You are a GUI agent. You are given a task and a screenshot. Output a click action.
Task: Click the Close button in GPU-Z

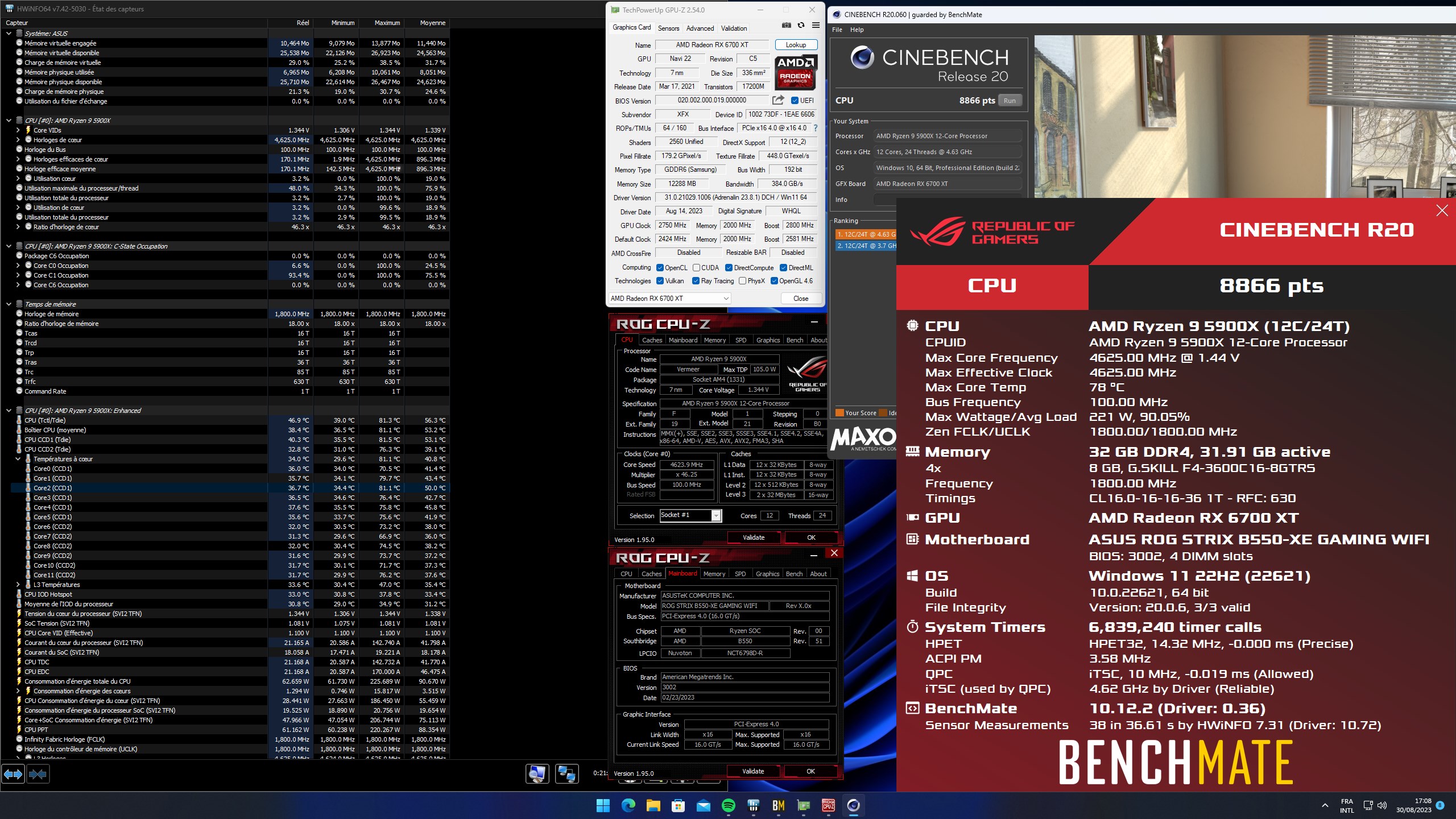point(800,299)
